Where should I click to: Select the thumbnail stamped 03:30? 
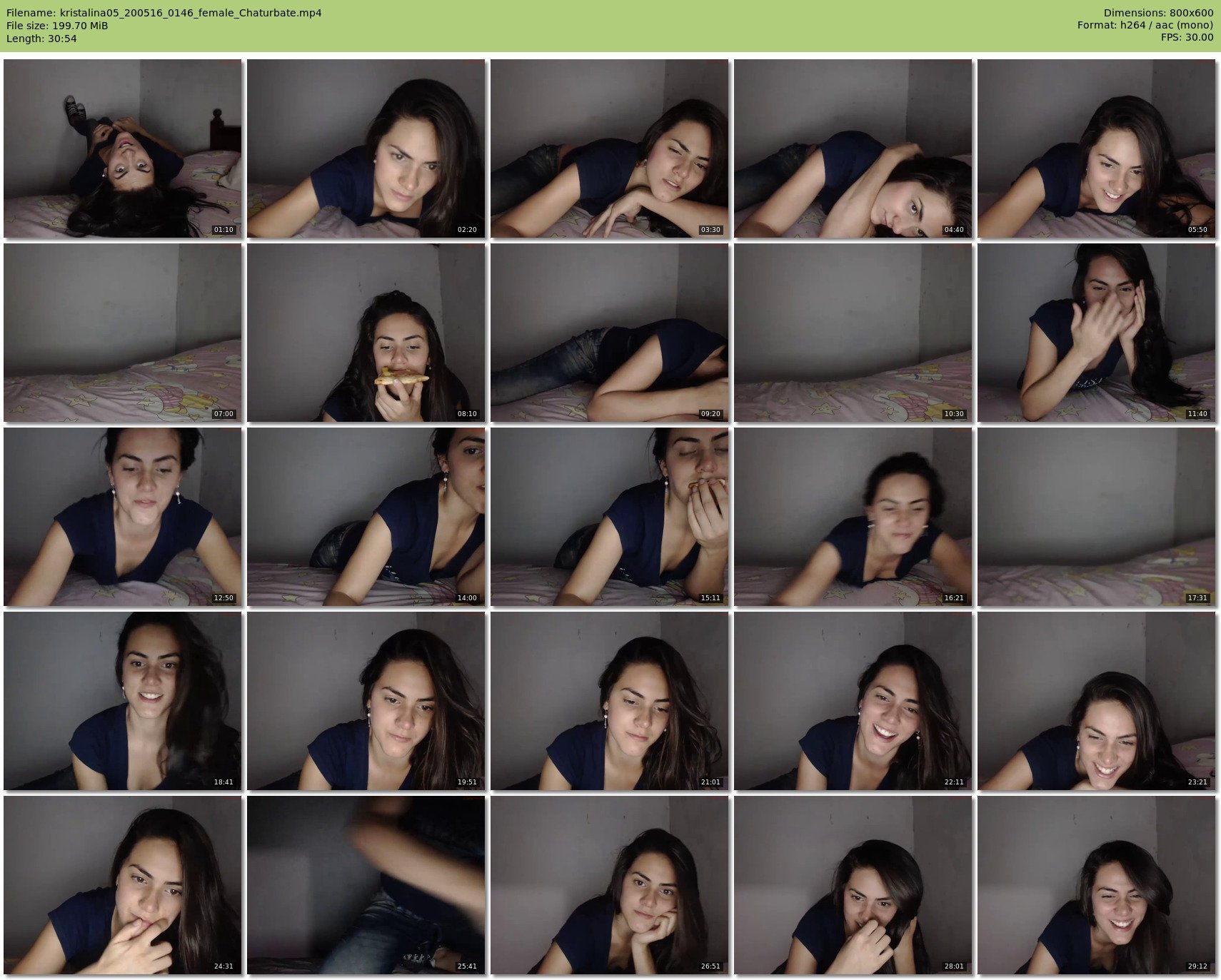(610, 148)
